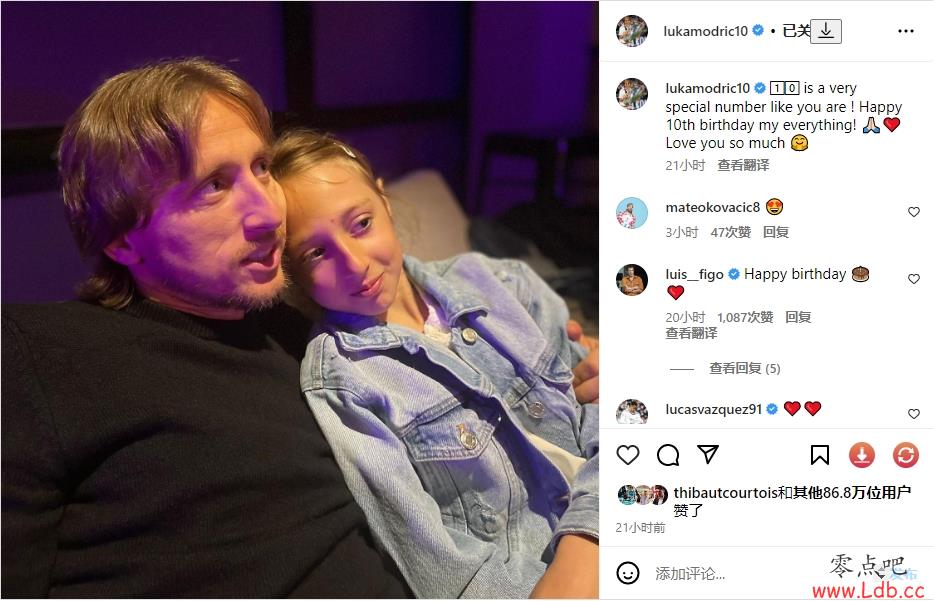Like luis__figo's Happy birthday comment
The width and height of the screenshot is (934, 601).
(x=914, y=278)
